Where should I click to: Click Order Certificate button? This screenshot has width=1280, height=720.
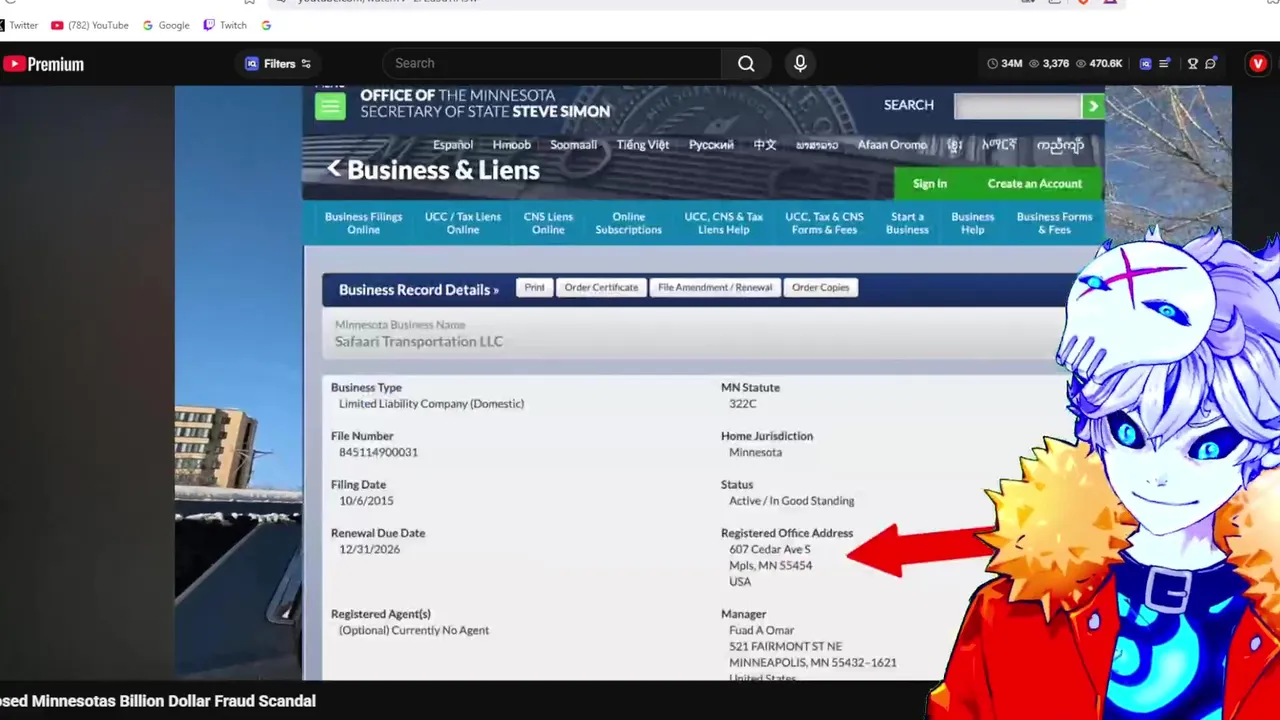601,287
